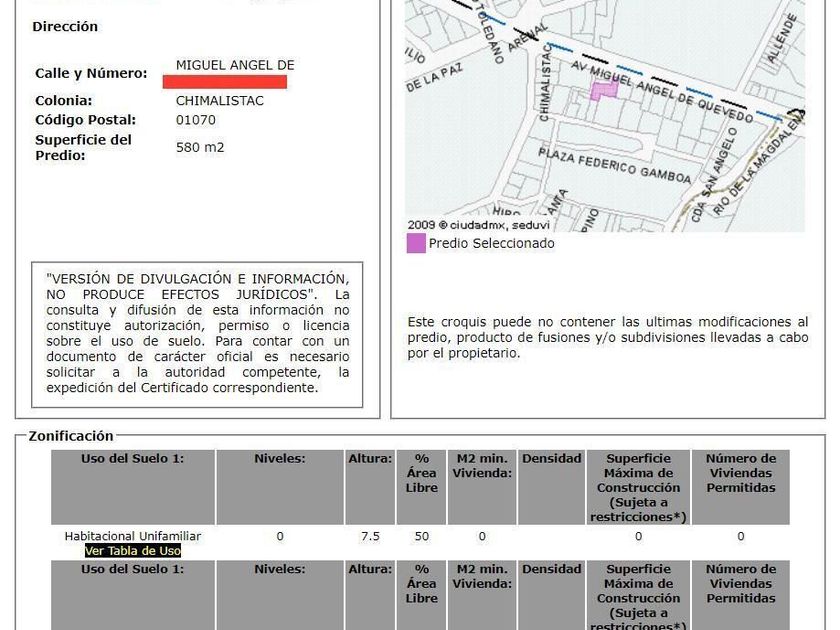This screenshot has height=630, width=840.
Task: Select 'Habitacional Unifamiliar' land use cell
Action: [133, 536]
